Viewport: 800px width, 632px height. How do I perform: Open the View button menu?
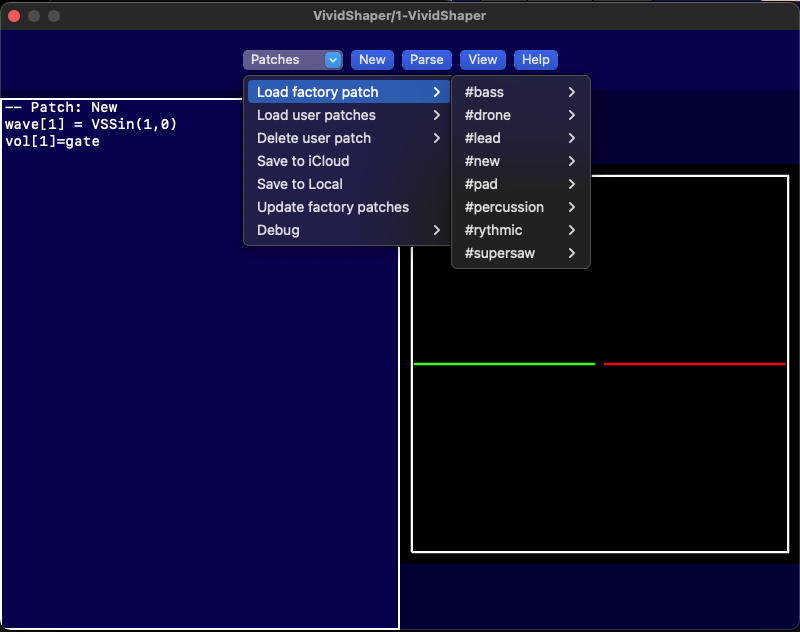click(483, 60)
